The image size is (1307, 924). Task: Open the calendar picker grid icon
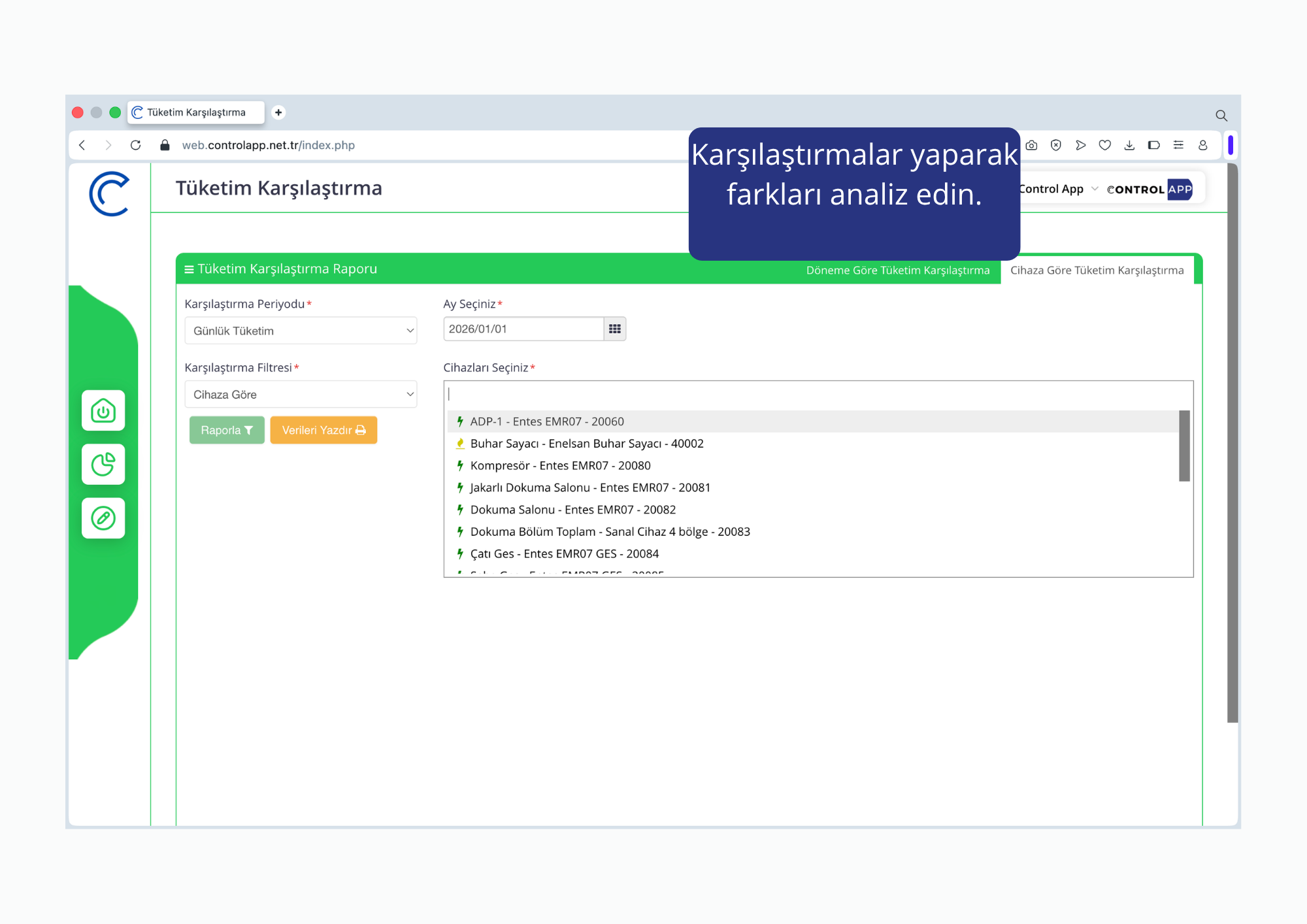tap(615, 329)
